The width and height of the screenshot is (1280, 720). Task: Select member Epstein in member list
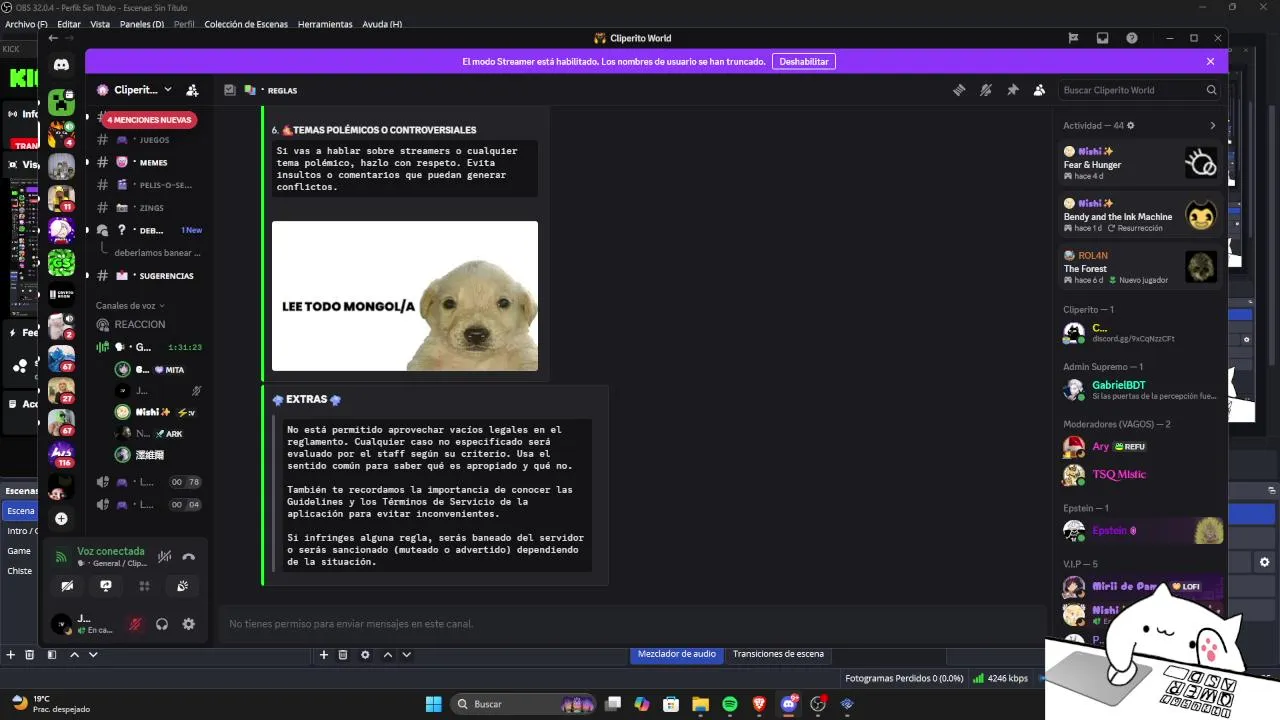coord(1141,531)
